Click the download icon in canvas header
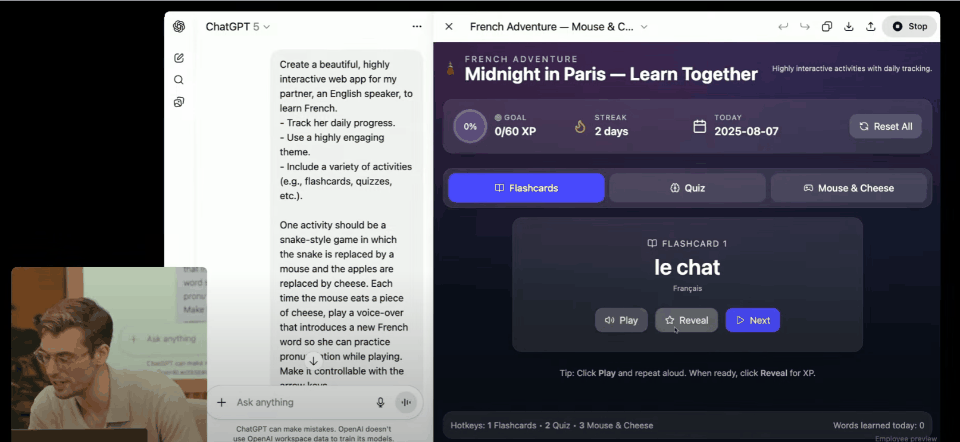This screenshot has height=442, width=960. point(849,27)
